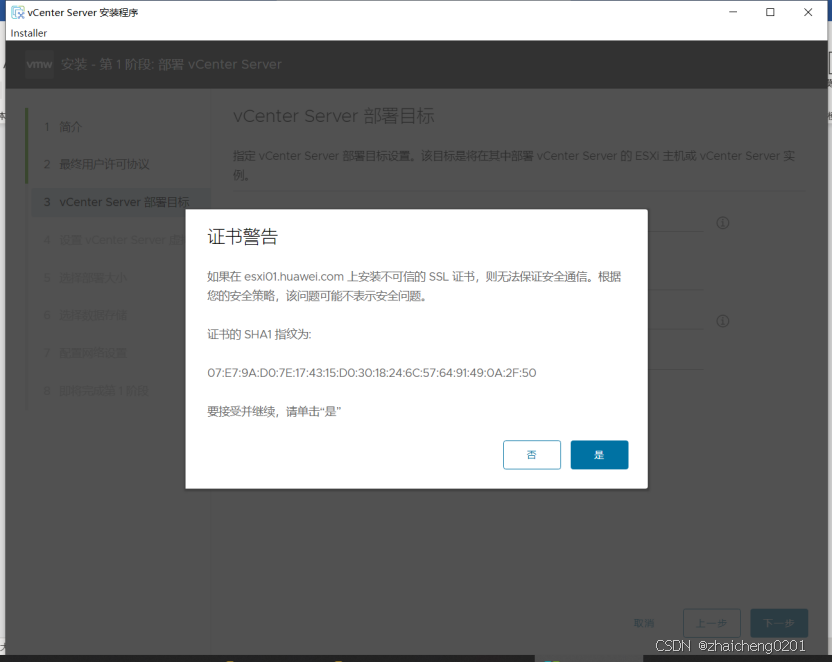832x662 pixels.
Task: Click the SHA1 fingerprint value 07:E7:9A:D0...
Action: pyautogui.click(x=371, y=373)
